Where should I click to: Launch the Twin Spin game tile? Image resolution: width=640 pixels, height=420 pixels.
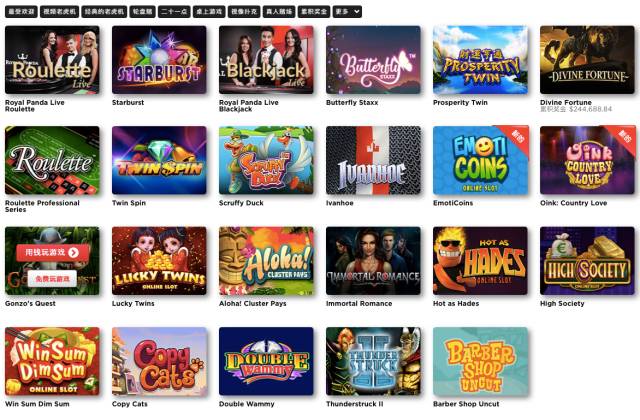point(159,160)
